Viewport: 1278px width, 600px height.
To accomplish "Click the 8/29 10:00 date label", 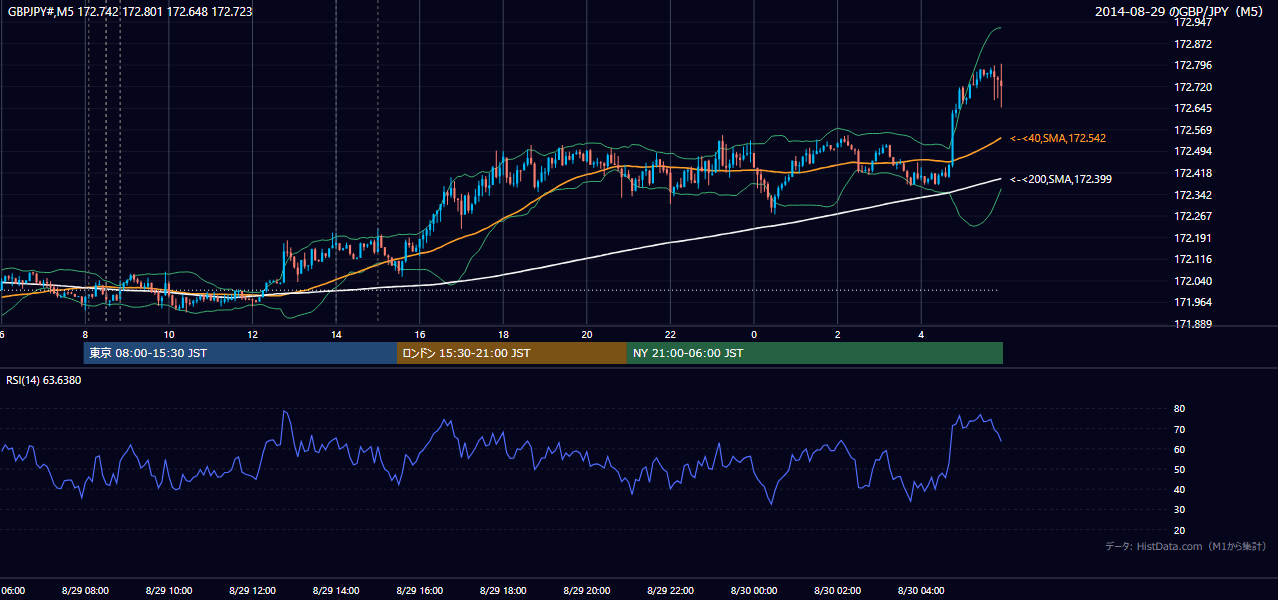I will 169,591.
